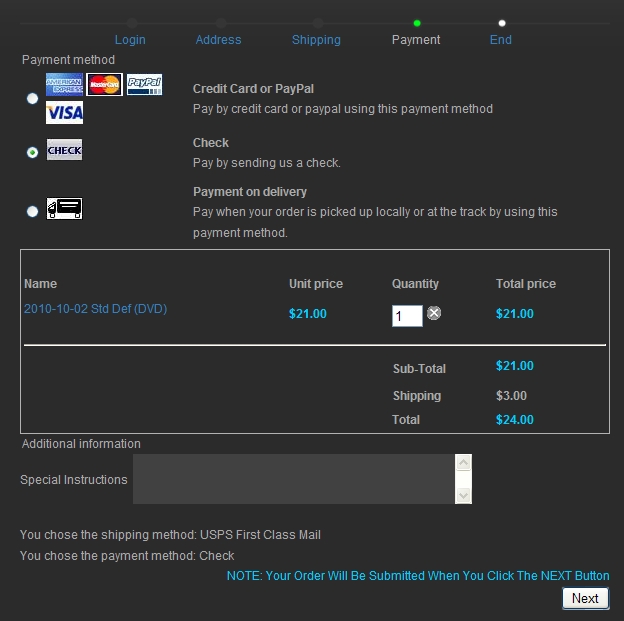Click the American Express card icon
Screen dimensions: 624x621
(64, 84)
